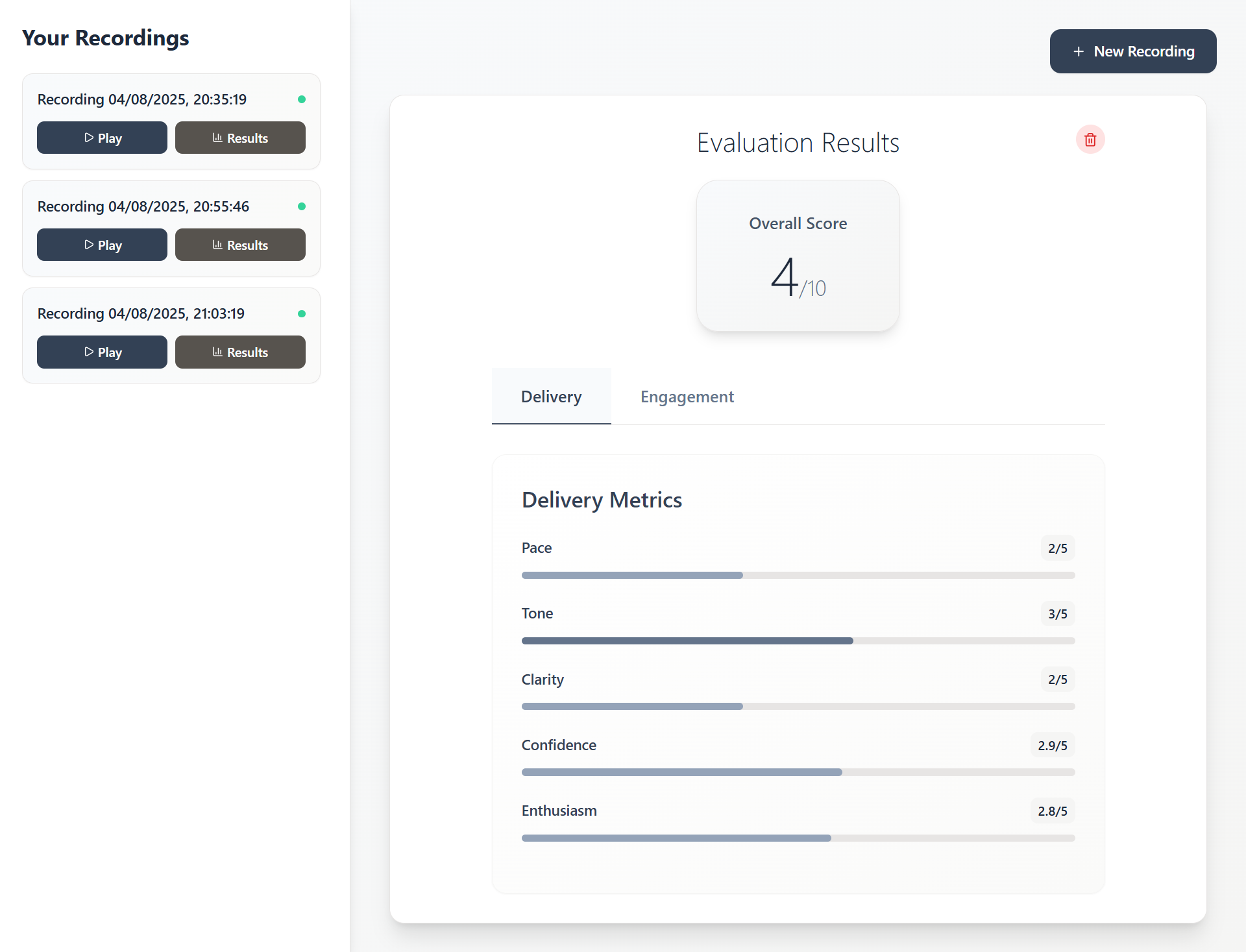1246x952 pixels.
Task: Click green status dot on 20:55:46 recording
Action: [x=302, y=206]
